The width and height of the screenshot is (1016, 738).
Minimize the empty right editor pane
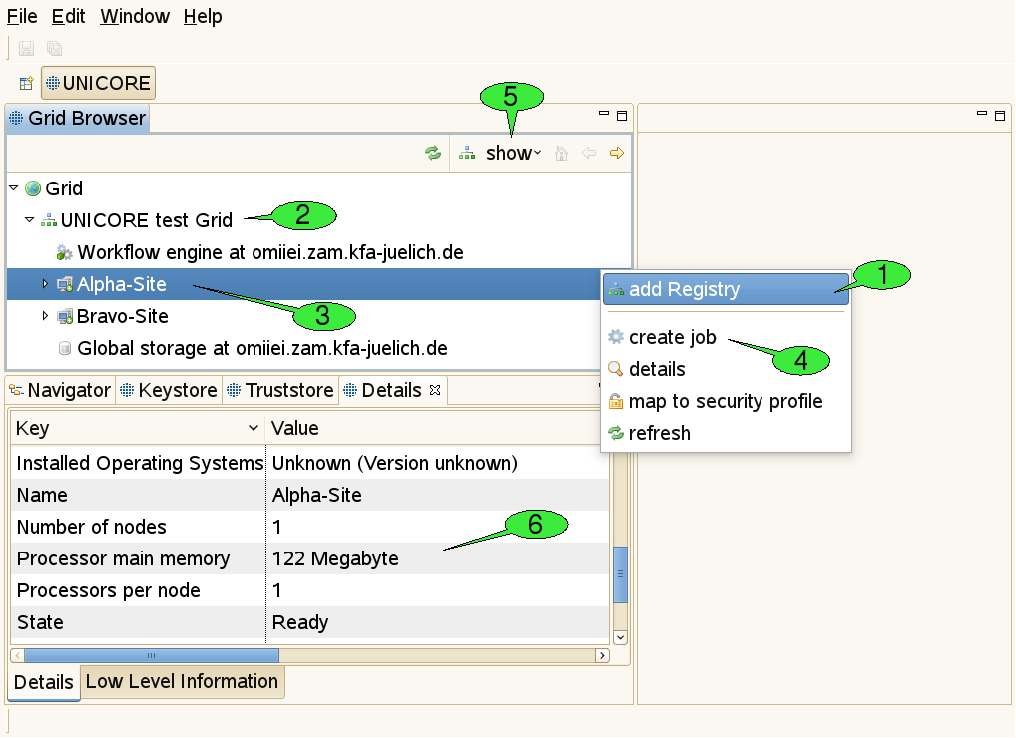tap(982, 114)
